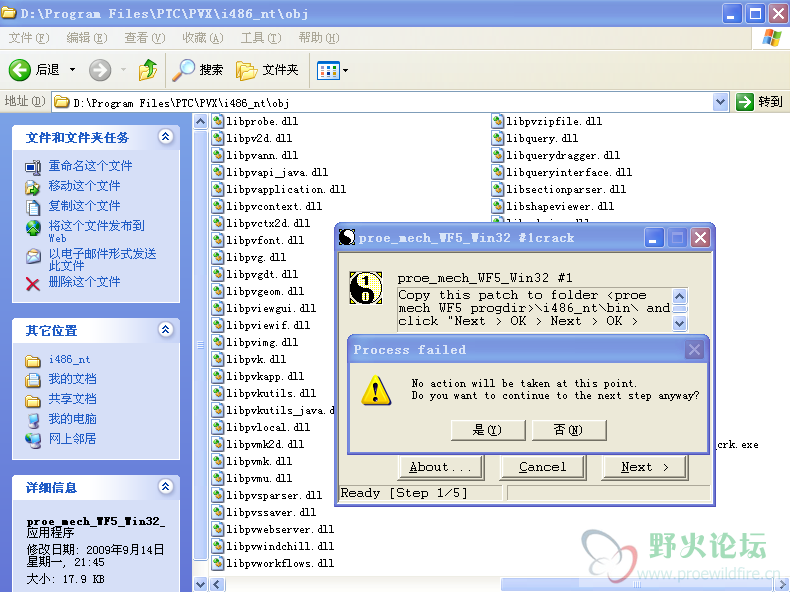Click the My Computer (我的电脑) icon
Screen dimensions: 790x592
point(33,420)
